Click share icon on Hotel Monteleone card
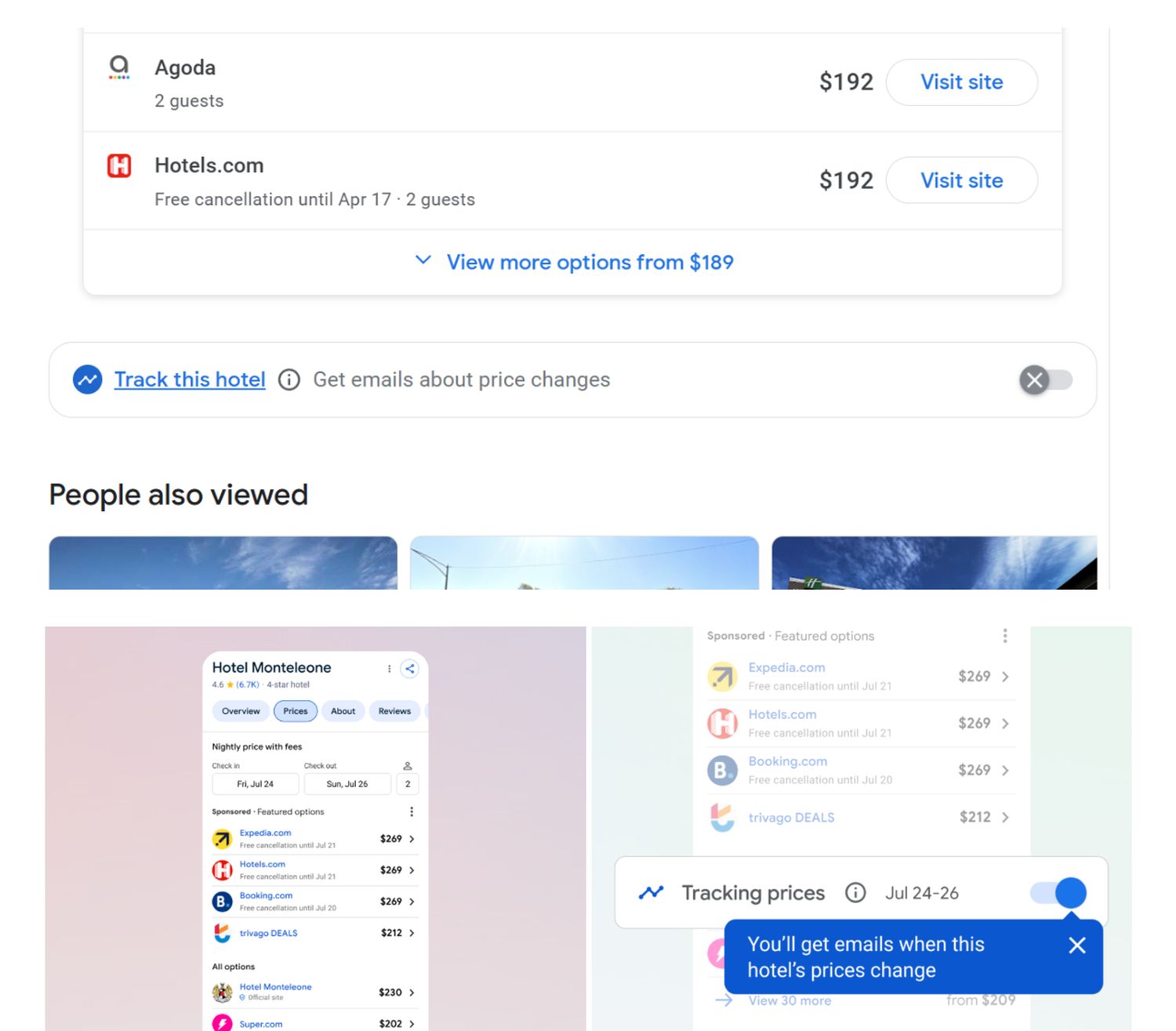Viewport: 1176px width, 1031px height. pos(410,669)
